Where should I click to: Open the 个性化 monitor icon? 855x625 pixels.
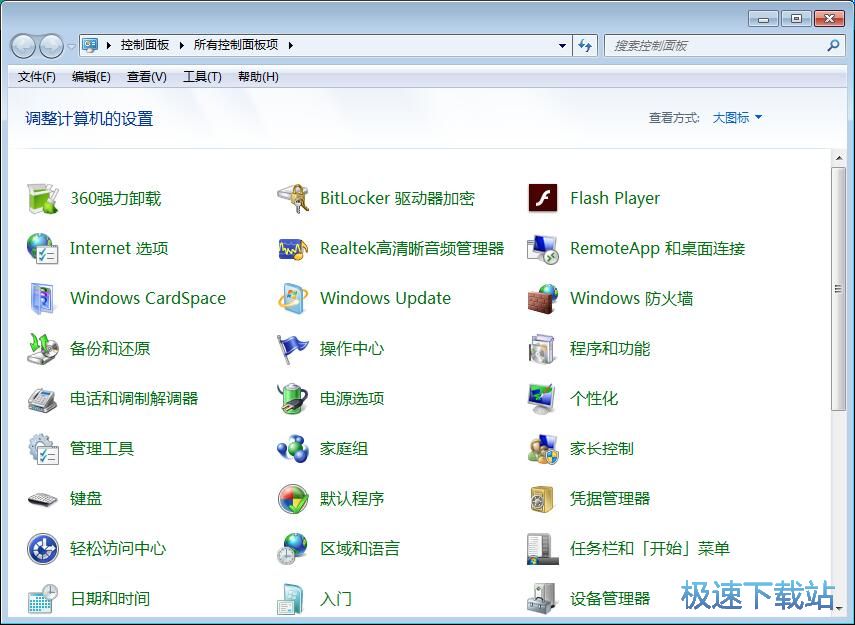[x=543, y=399]
